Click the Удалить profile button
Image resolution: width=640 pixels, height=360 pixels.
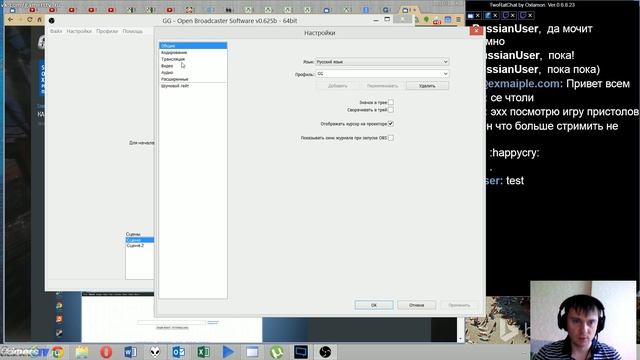tap(427, 86)
